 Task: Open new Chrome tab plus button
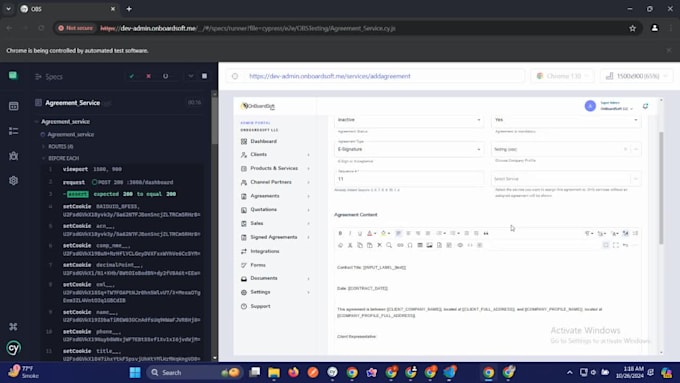click(x=129, y=9)
